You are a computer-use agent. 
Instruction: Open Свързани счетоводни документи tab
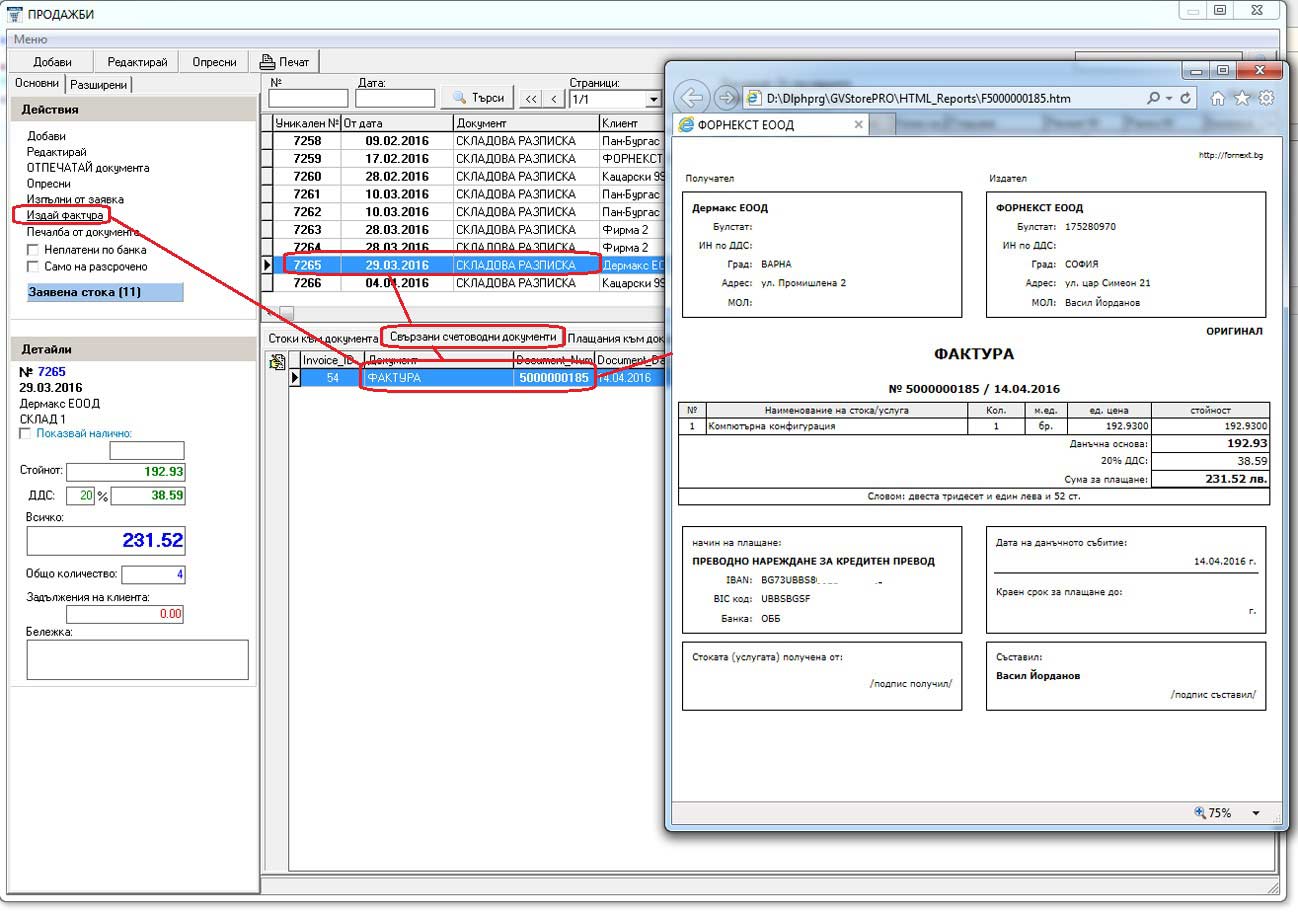click(x=473, y=336)
